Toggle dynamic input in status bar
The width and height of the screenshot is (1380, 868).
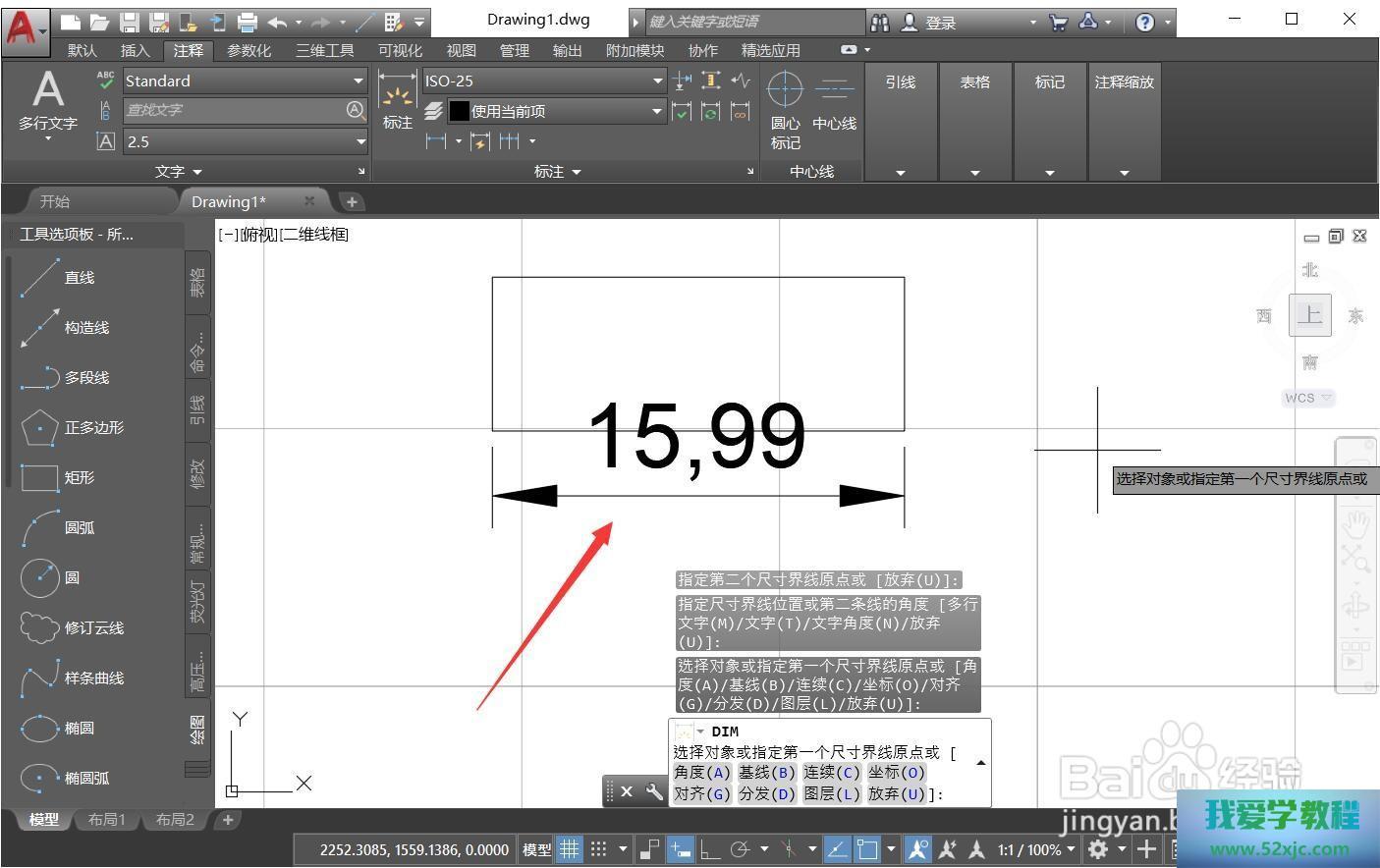click(680, 849)
